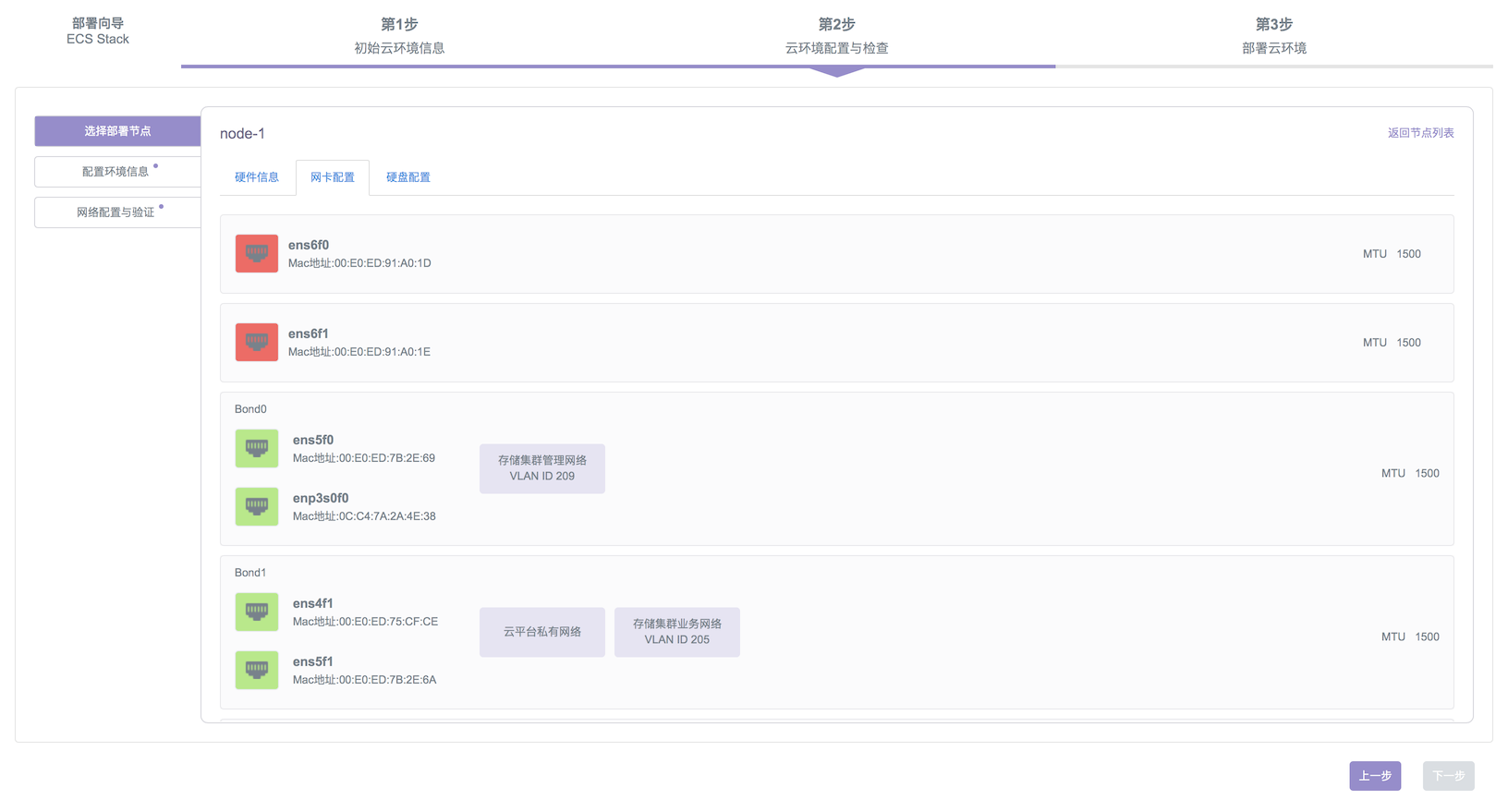This screenshot has width=1508, height=812.
Task: Open 配置环境信息 in the sidebar
Action: tap(116, 172)
